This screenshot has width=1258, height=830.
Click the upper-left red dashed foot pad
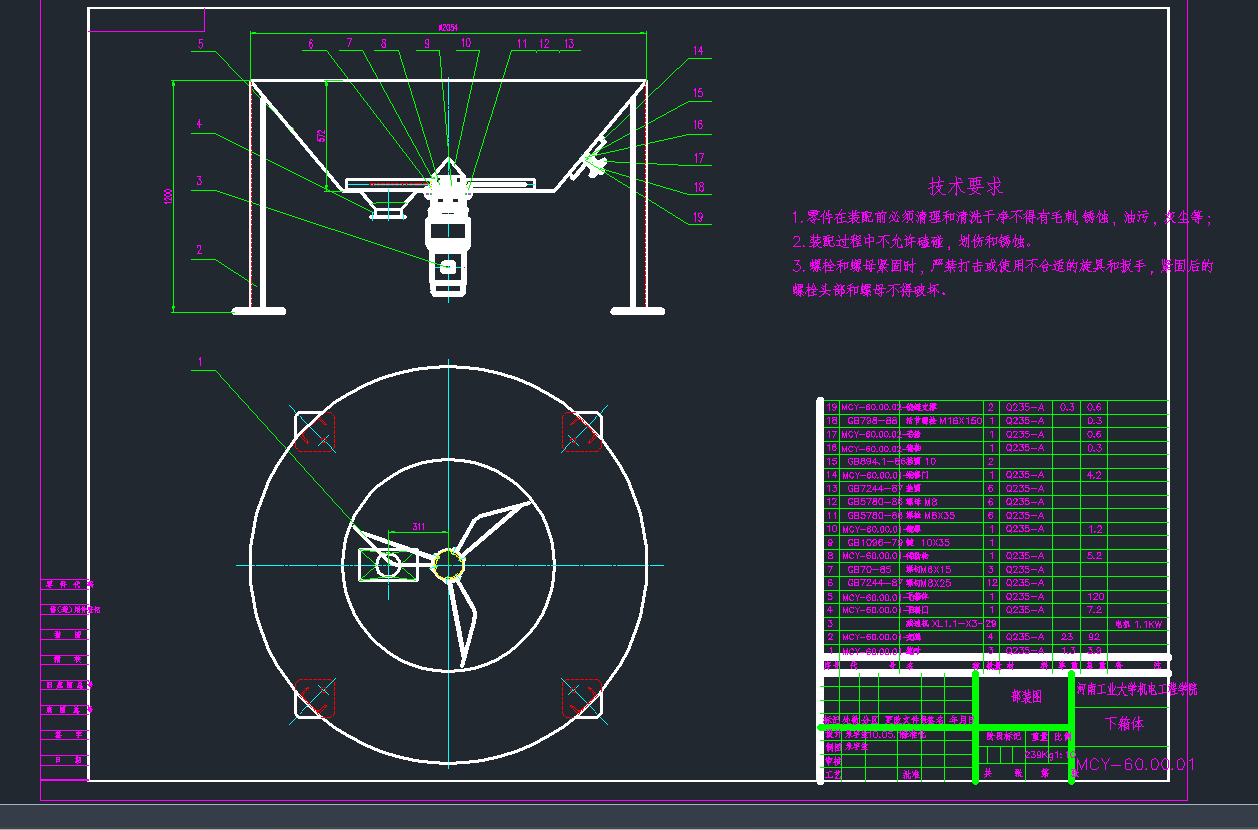pos(314,432)
